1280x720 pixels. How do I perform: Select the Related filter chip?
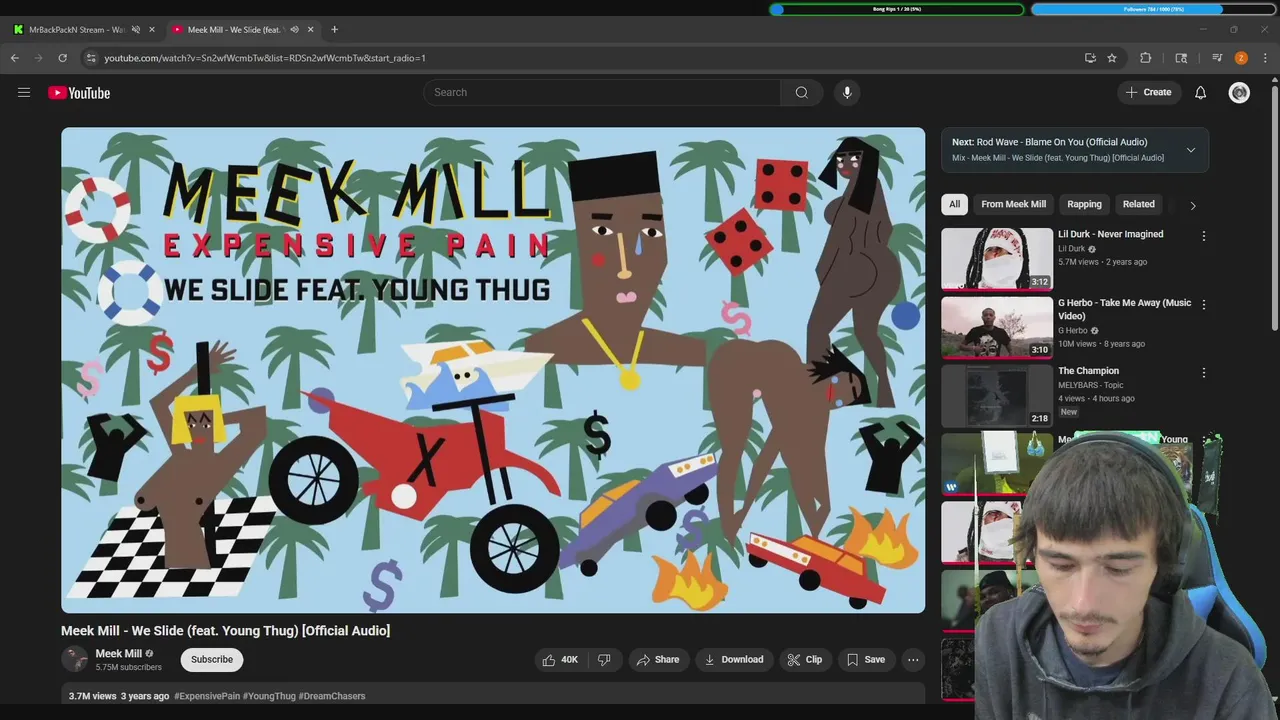1139,204
